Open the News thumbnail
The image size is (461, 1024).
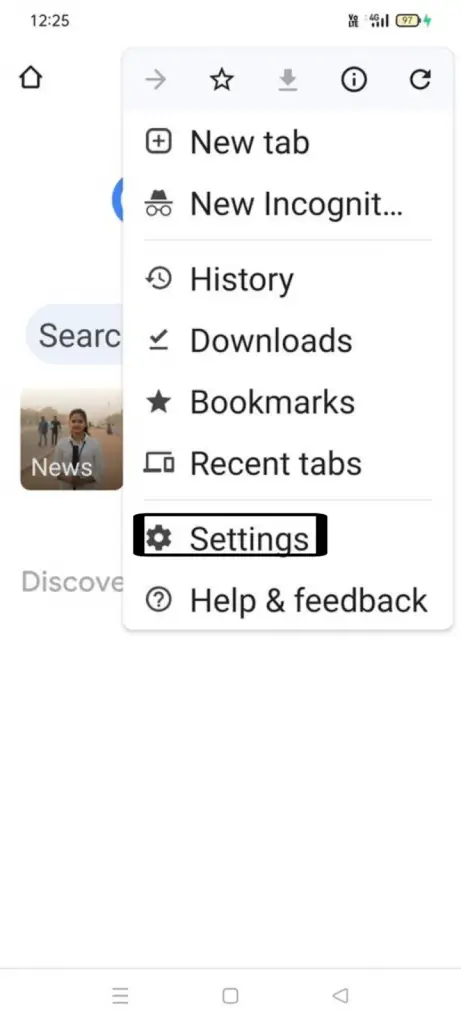(x=72, y=439)
